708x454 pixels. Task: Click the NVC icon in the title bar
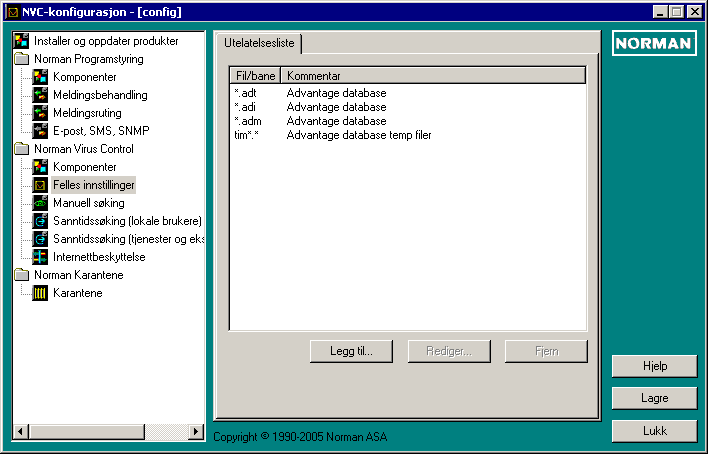pos(13,12)
